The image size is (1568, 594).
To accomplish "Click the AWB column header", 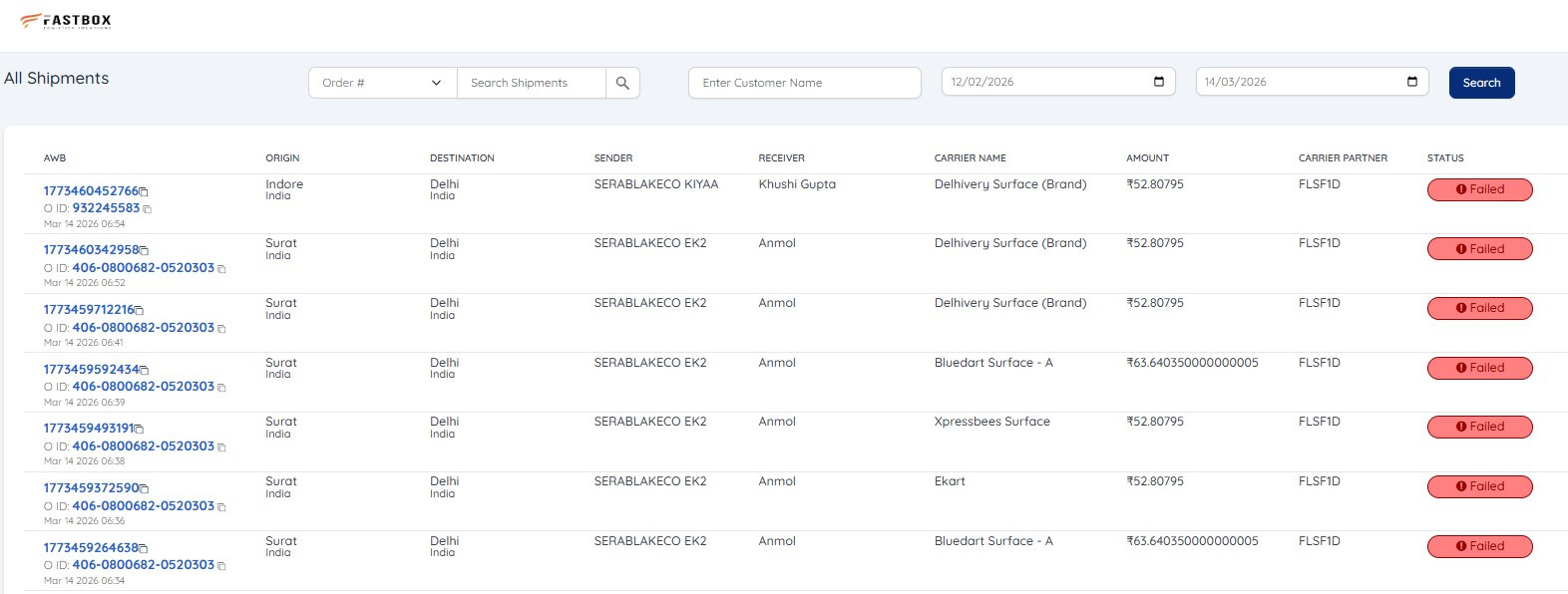I will pos(55,158).
